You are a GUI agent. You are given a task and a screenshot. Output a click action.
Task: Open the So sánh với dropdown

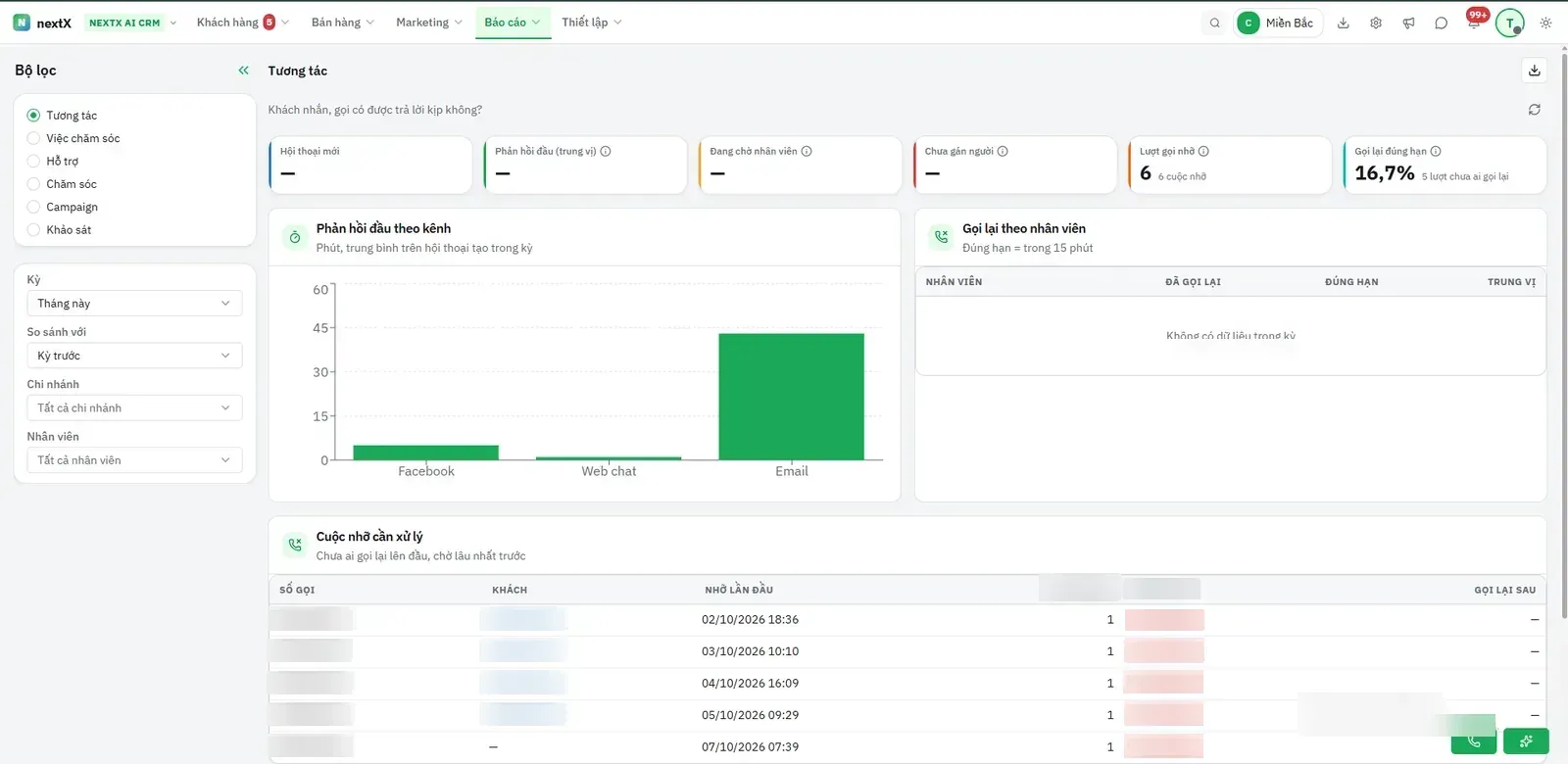tap(134, 356)
